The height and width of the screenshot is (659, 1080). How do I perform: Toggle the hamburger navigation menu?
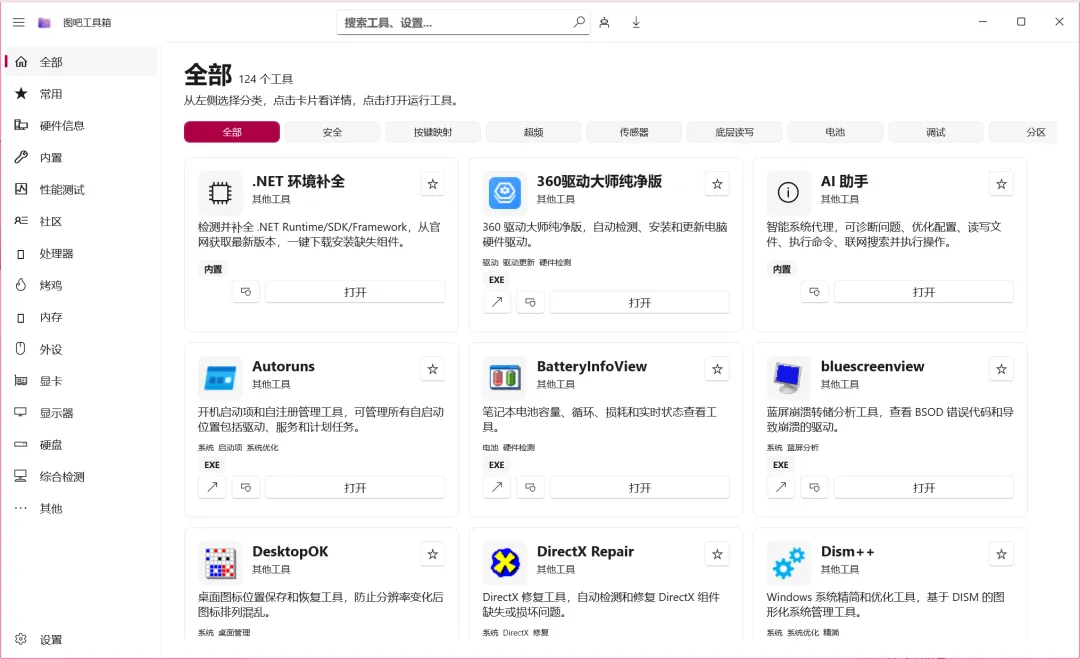click(x=19, y=22)
